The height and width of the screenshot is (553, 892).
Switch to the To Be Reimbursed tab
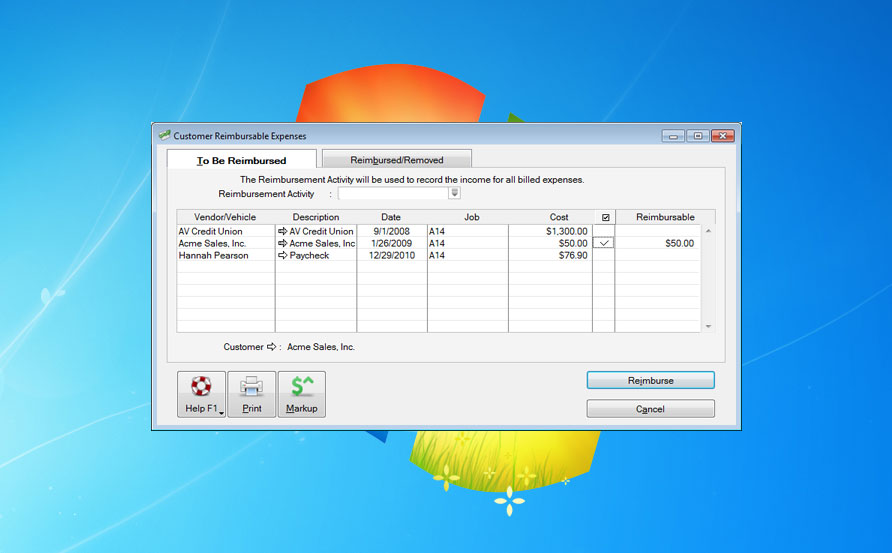point(241,160)
